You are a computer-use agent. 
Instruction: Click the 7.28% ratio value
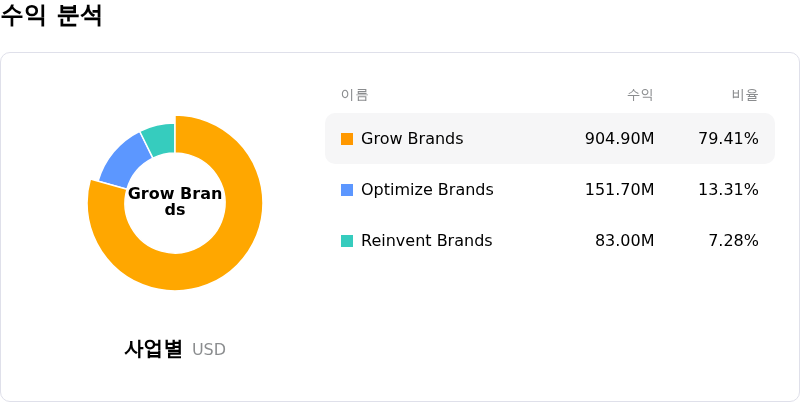(x=734, y=241)
